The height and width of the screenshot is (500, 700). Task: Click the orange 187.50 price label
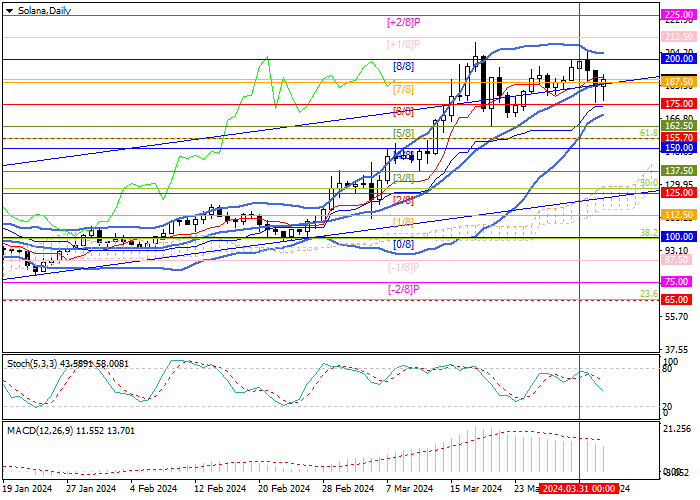click(x=678, y=82)
